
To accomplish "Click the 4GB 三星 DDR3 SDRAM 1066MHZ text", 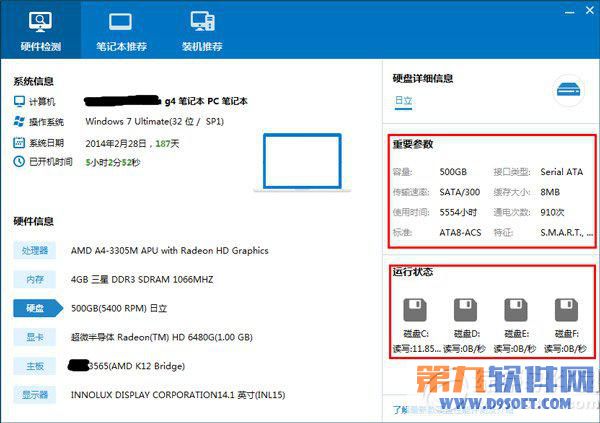I will 142,279.
